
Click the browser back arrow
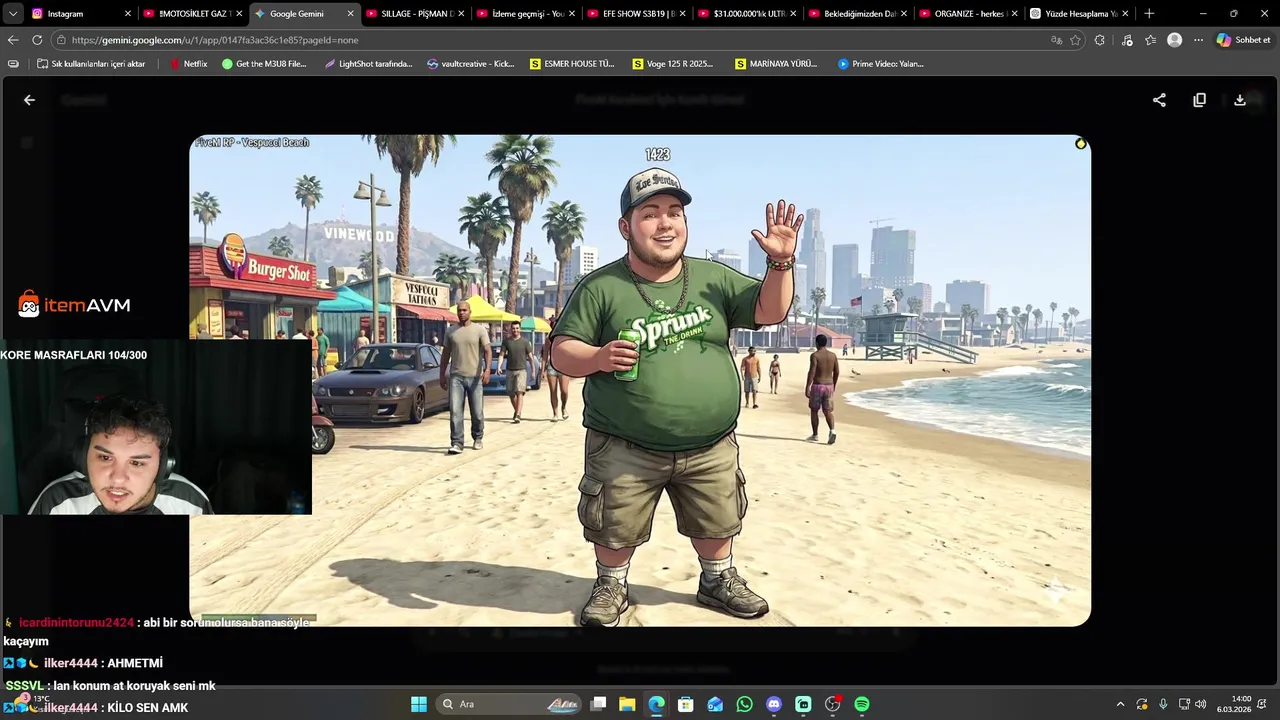pos(13,40)
